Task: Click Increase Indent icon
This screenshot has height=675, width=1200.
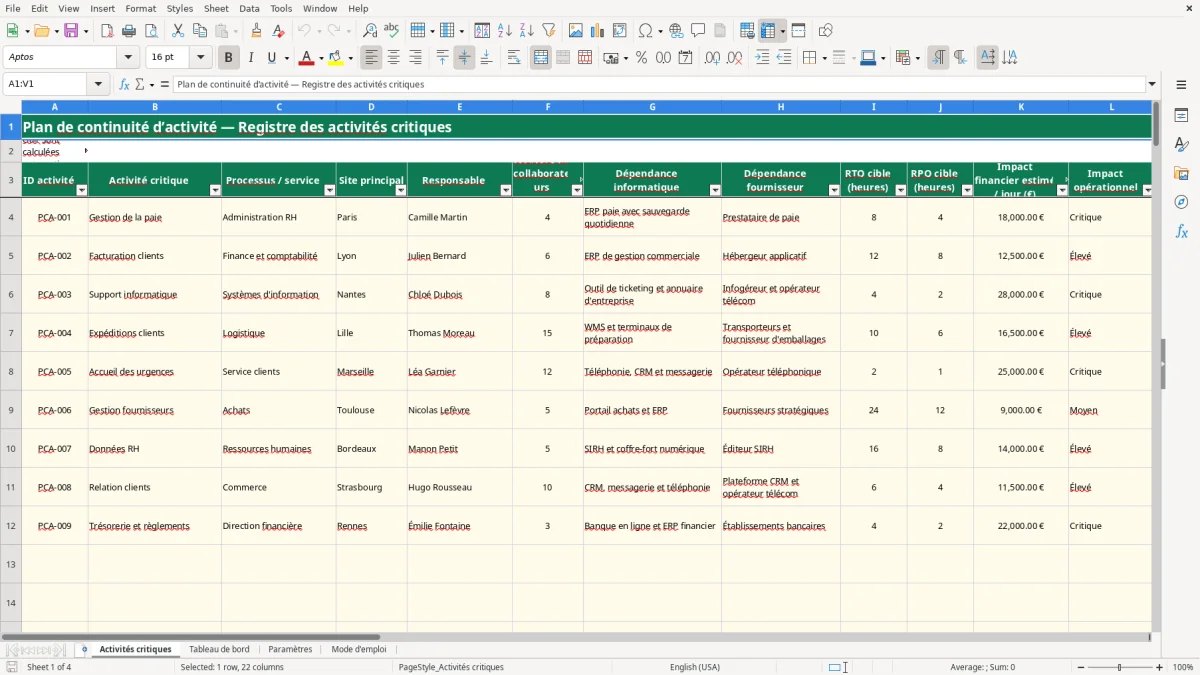Action: [x=762, y=58]
